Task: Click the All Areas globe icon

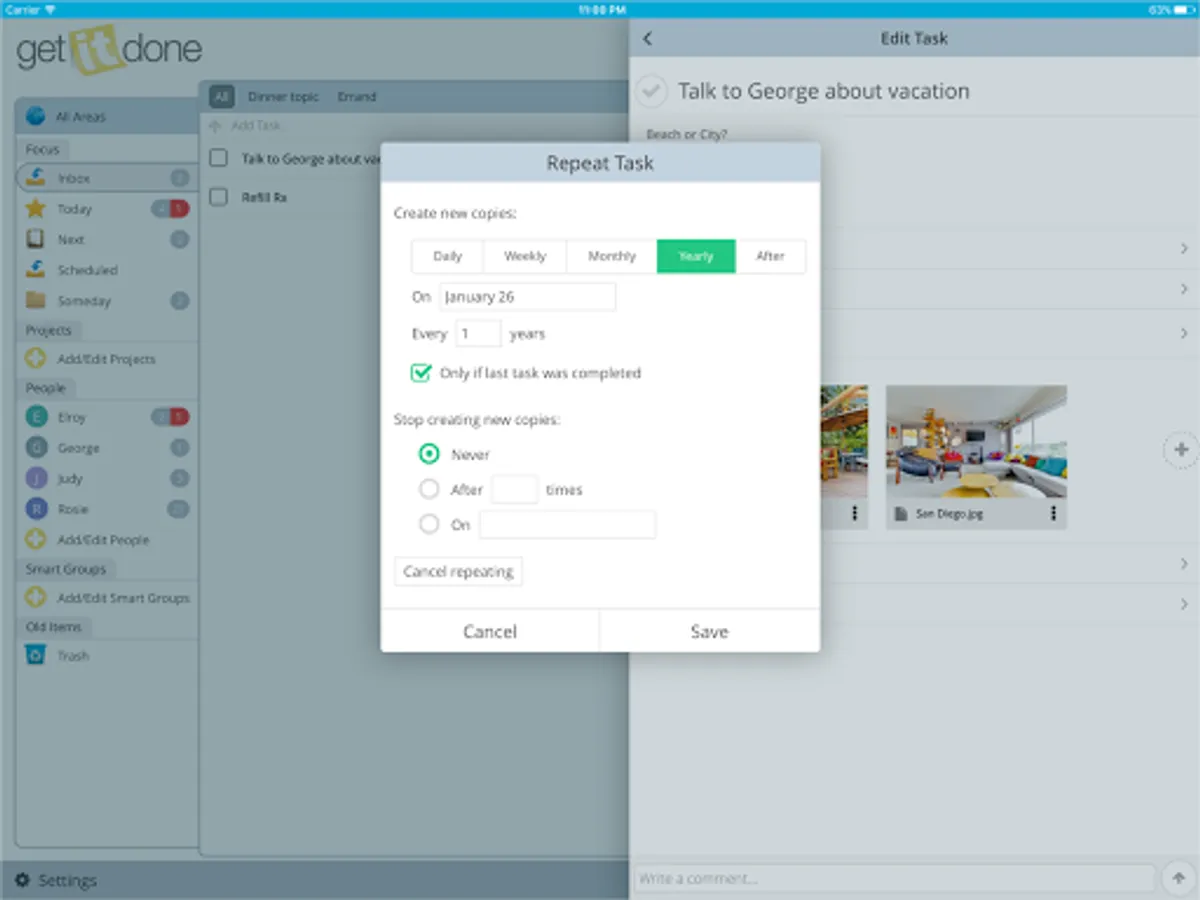Action: (36, 116)
